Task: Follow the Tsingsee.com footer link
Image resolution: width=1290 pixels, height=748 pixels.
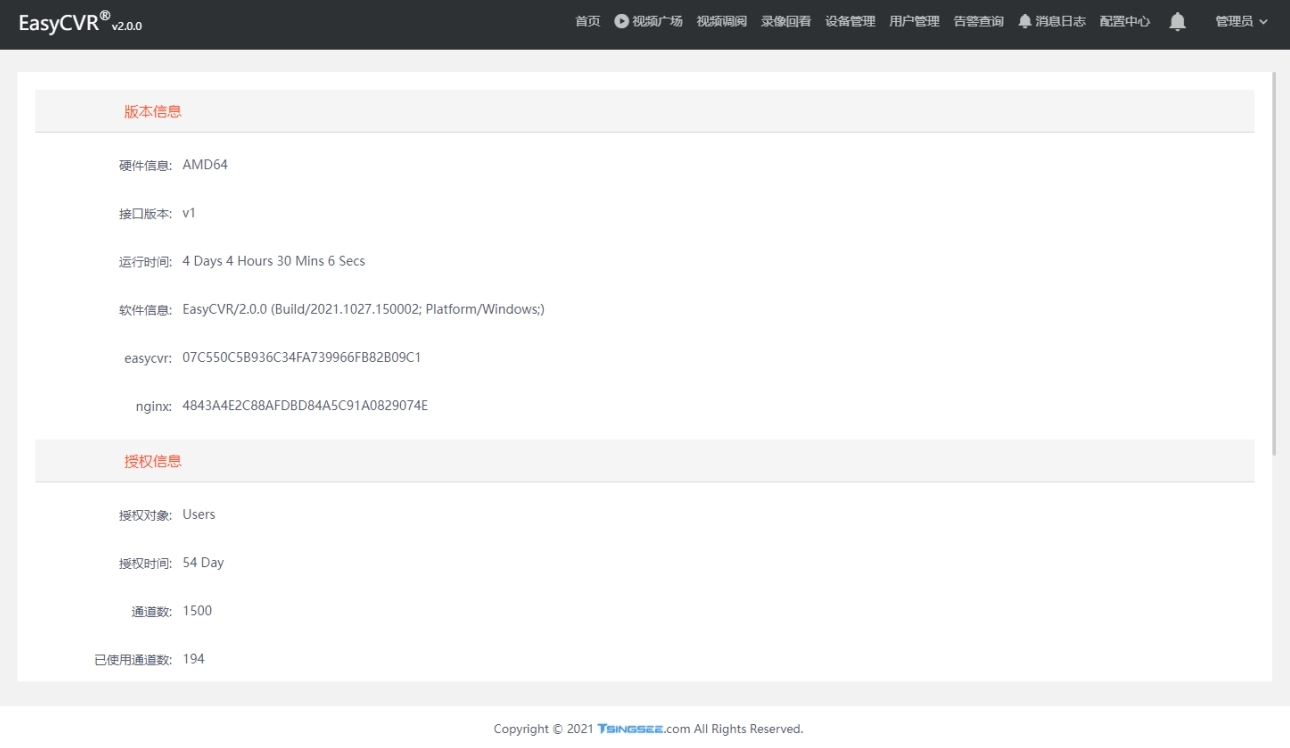Action: 643,729
